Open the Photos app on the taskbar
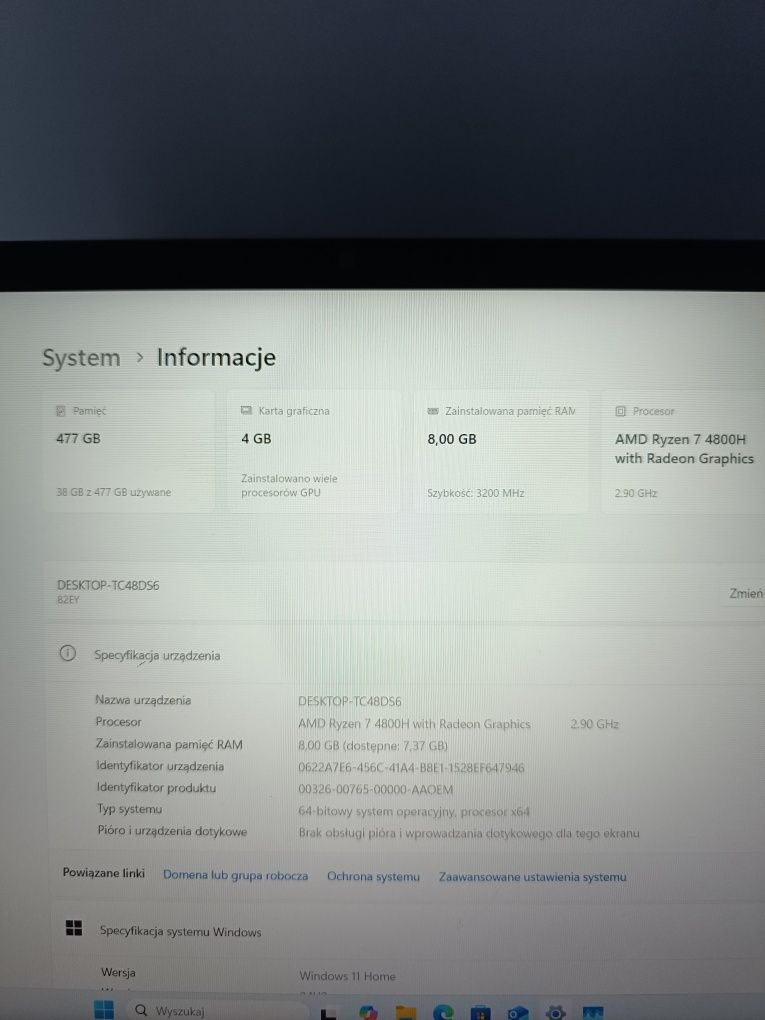This screenshot has height=1020, width=765. tap(593, 1013)
